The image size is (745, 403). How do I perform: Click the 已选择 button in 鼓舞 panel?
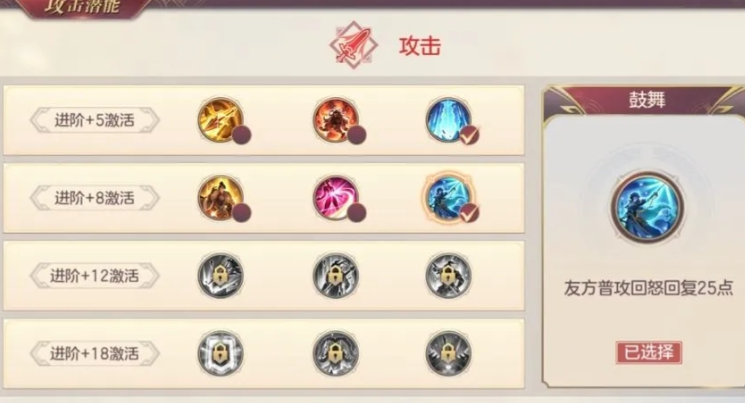(649, 353)
